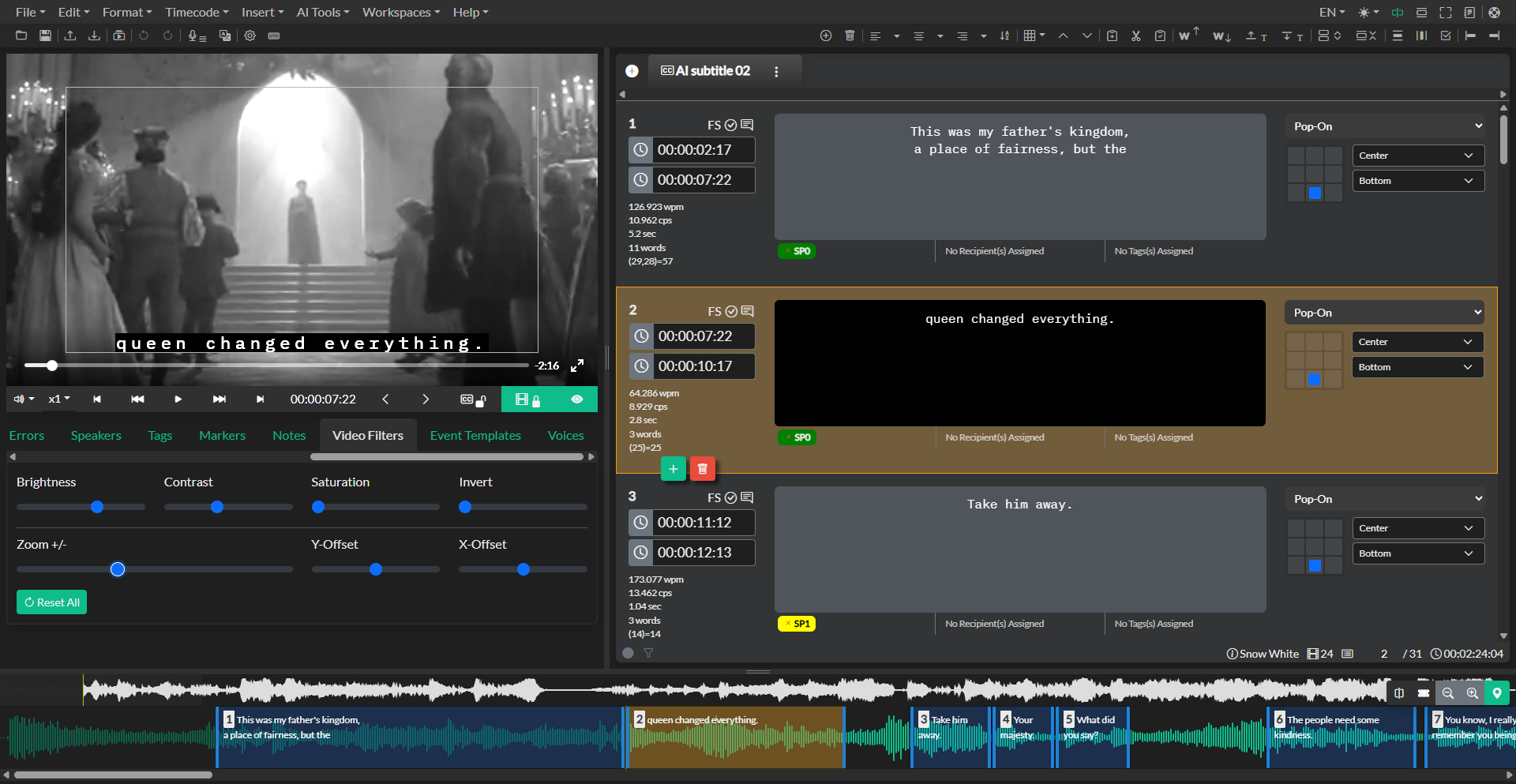Remove the SP0 speaker tag from event 2
1516x784 pixels.
click(787, 437)
